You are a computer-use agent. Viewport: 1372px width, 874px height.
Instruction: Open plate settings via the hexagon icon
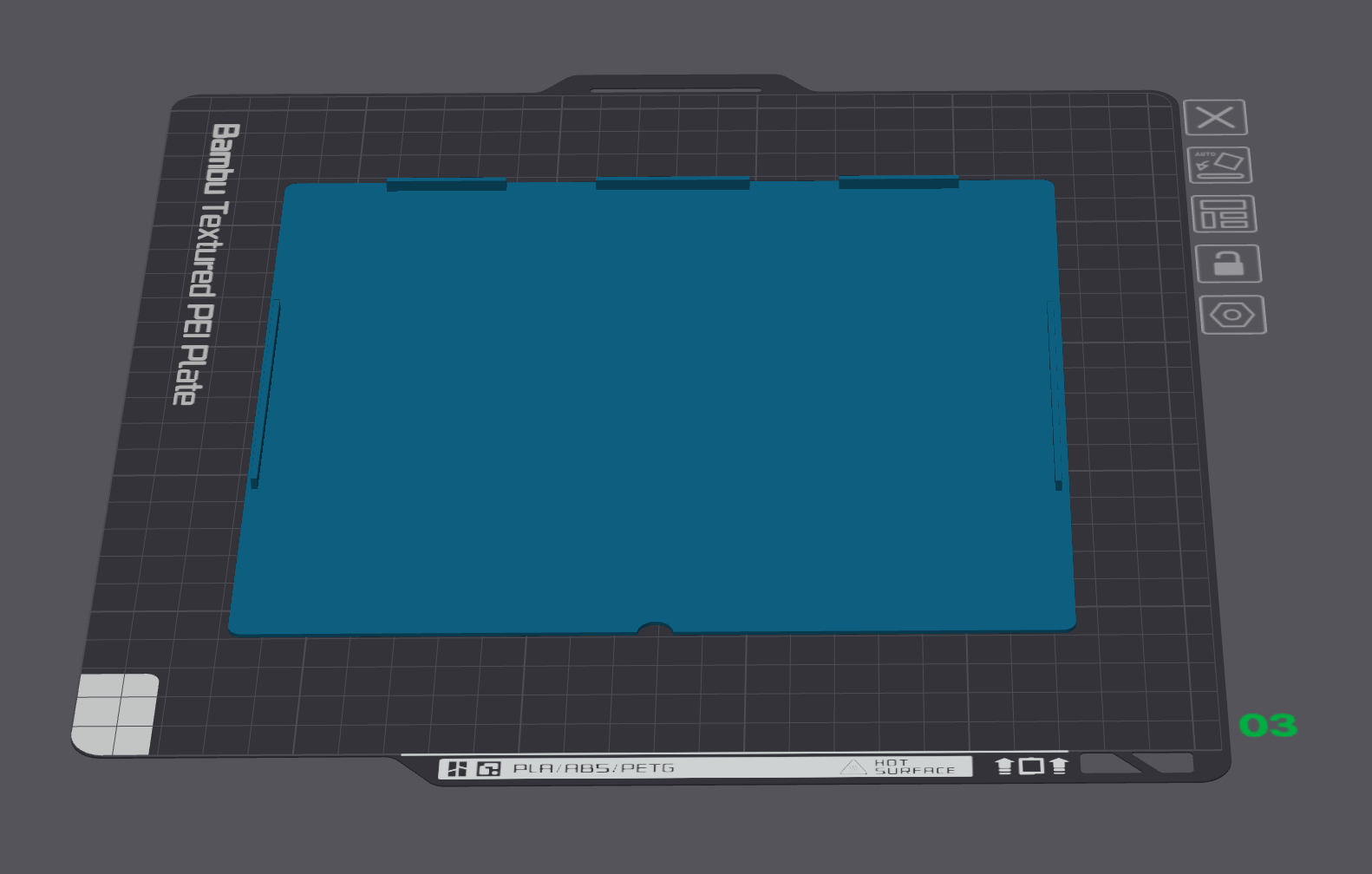click(x=1232, y=315)
